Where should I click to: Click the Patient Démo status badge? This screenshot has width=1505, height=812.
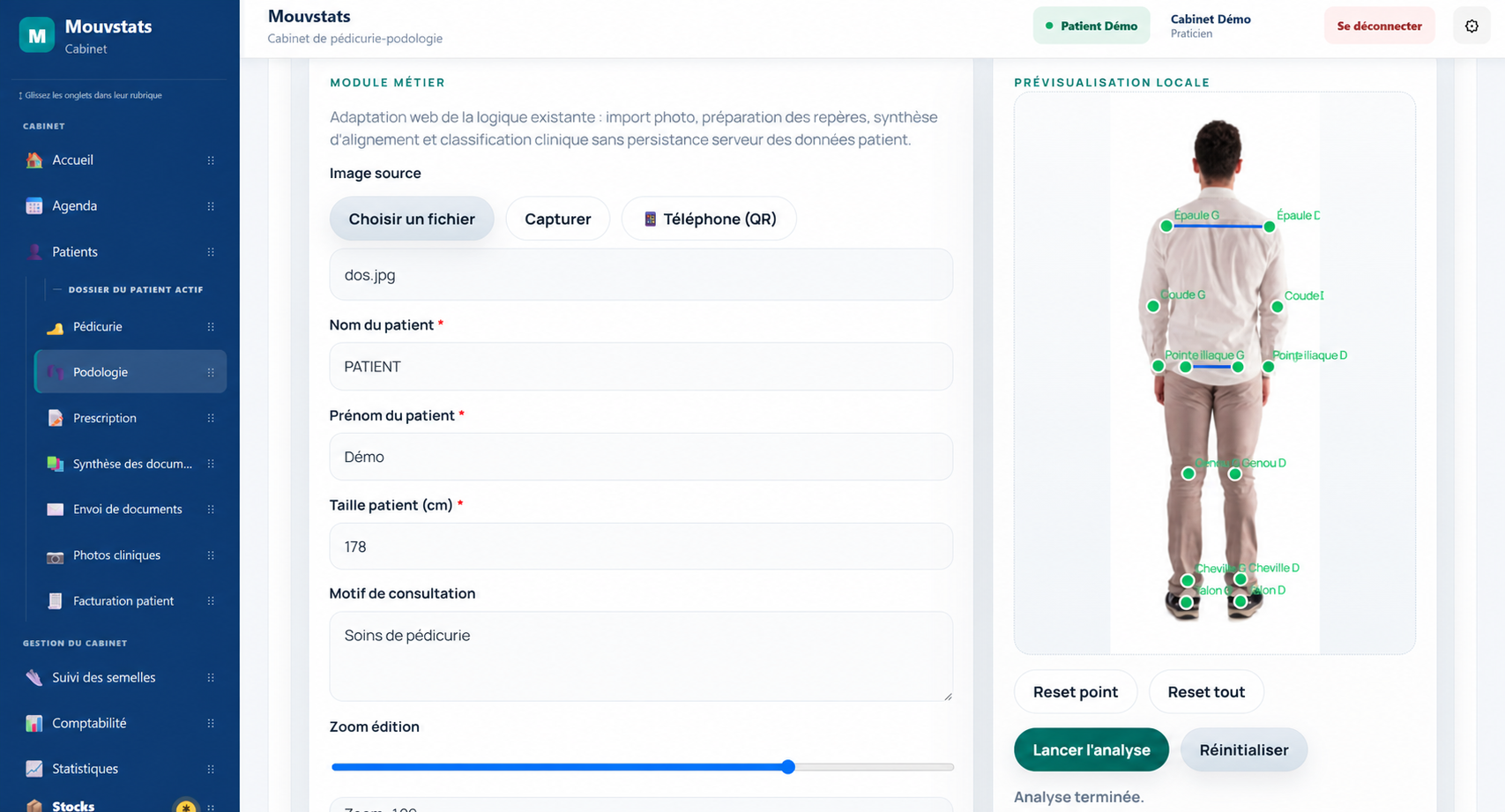point(1091,26)
